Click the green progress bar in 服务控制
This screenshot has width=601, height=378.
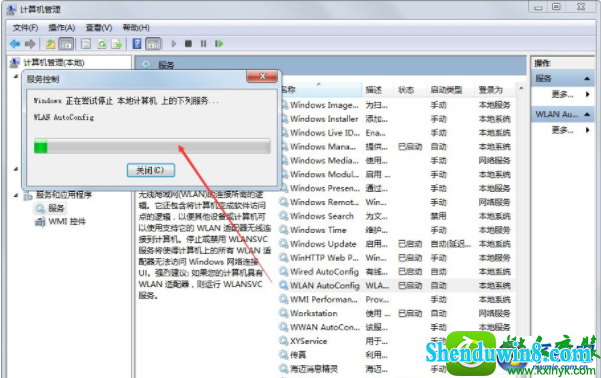click(x=152, y=146)
